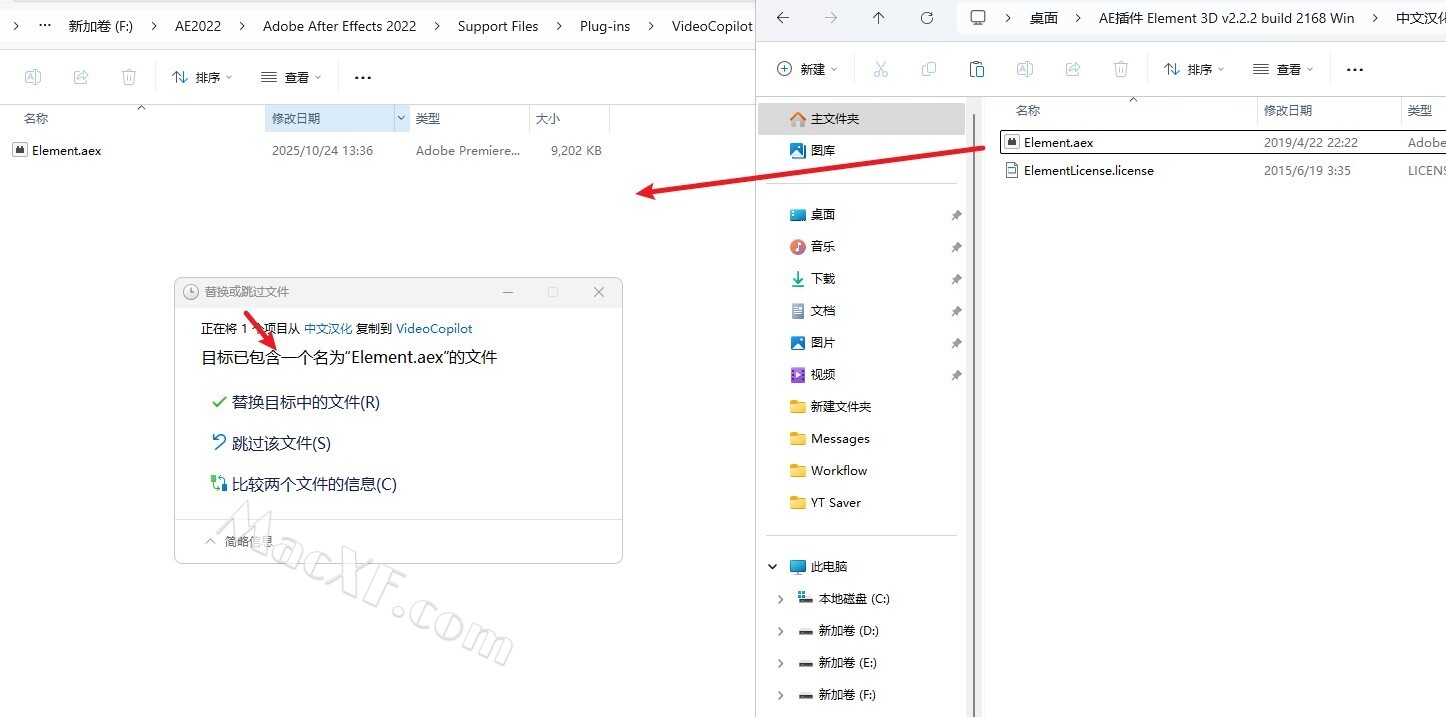Viewport: 1446px width, 717px height.
Task: Click the cut scissors icon in right toolbar
Action: click(x=880, y=69)
